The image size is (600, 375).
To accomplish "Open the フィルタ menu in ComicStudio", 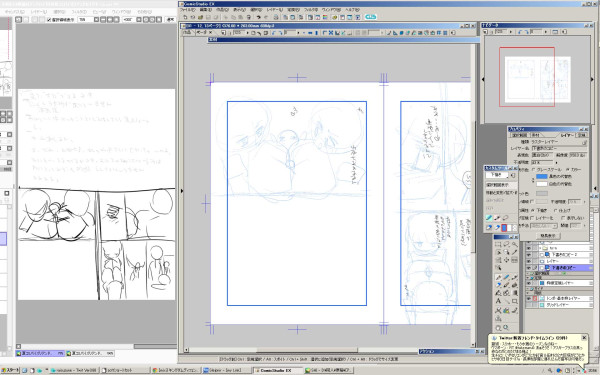I will coord(310,10).
